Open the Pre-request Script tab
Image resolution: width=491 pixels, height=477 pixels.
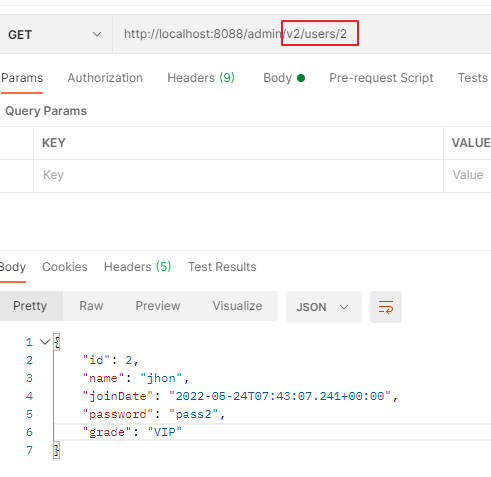[x=381, y=78]
